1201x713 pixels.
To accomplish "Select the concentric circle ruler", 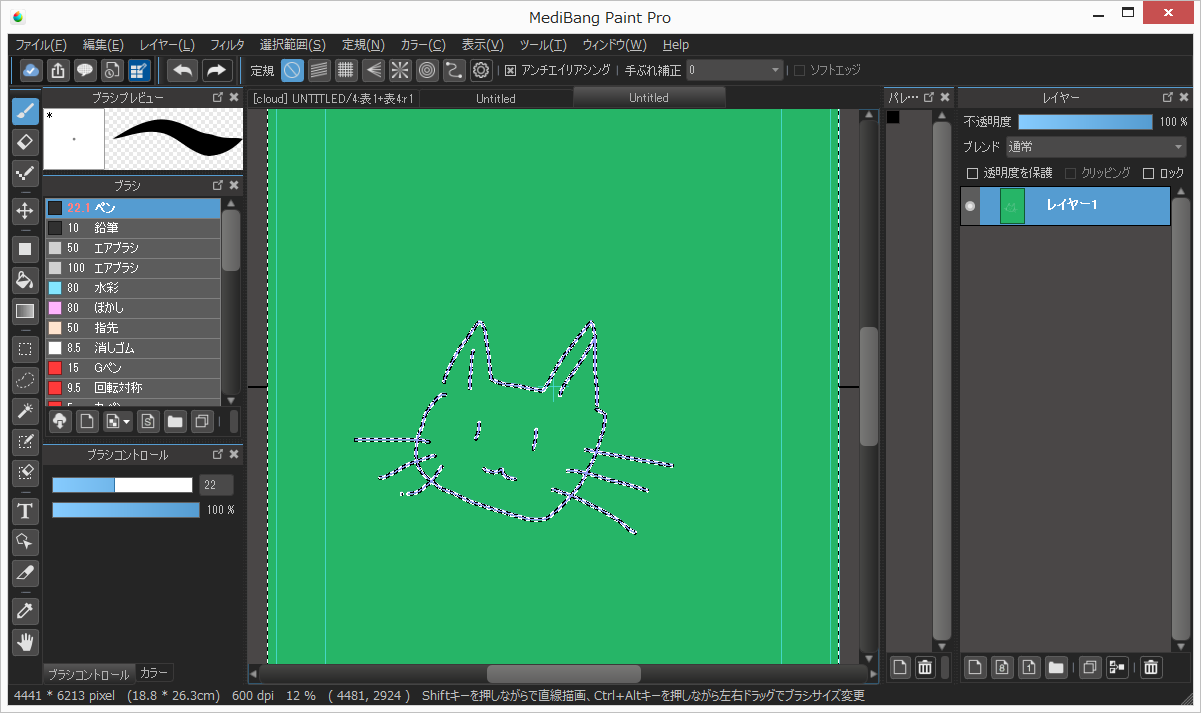I will pos(427,70).
